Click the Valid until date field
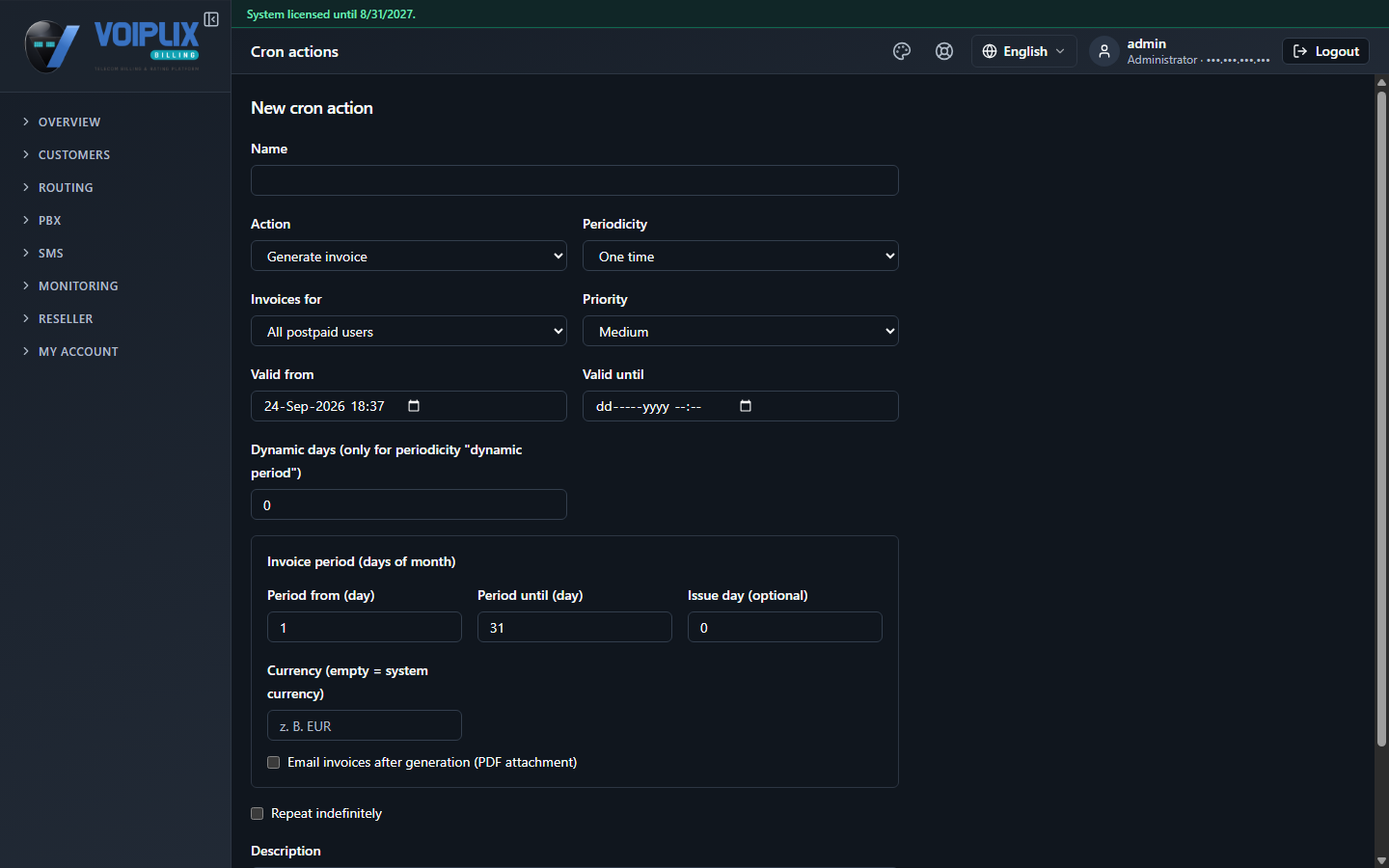The image size is (1389, 868). pyautogui.click(x=741, y=406)
